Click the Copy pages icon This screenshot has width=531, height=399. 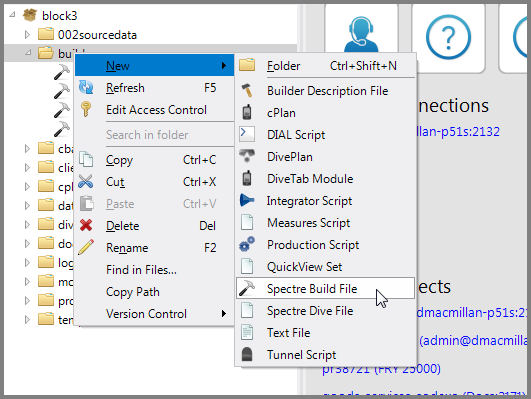pyautogui.click(x=86, y=159)
